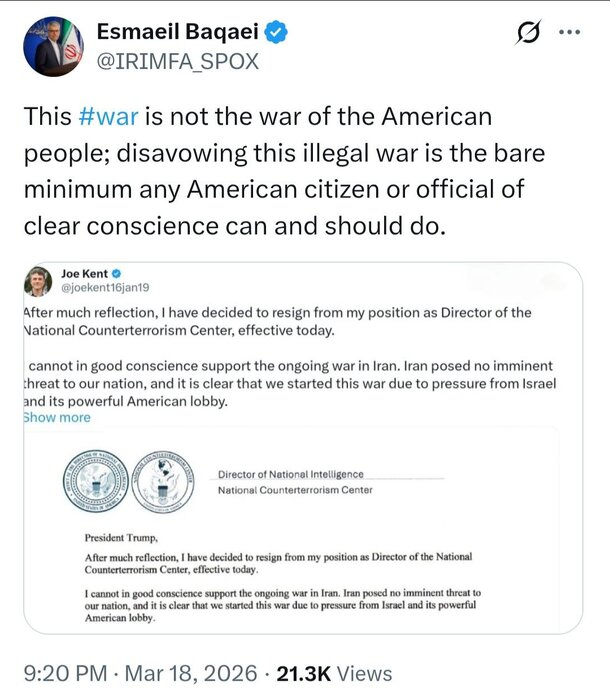The image size is (610, 700).
Task: Click the National Counterterrorism Center seal
Action: [x=163, y=481]
